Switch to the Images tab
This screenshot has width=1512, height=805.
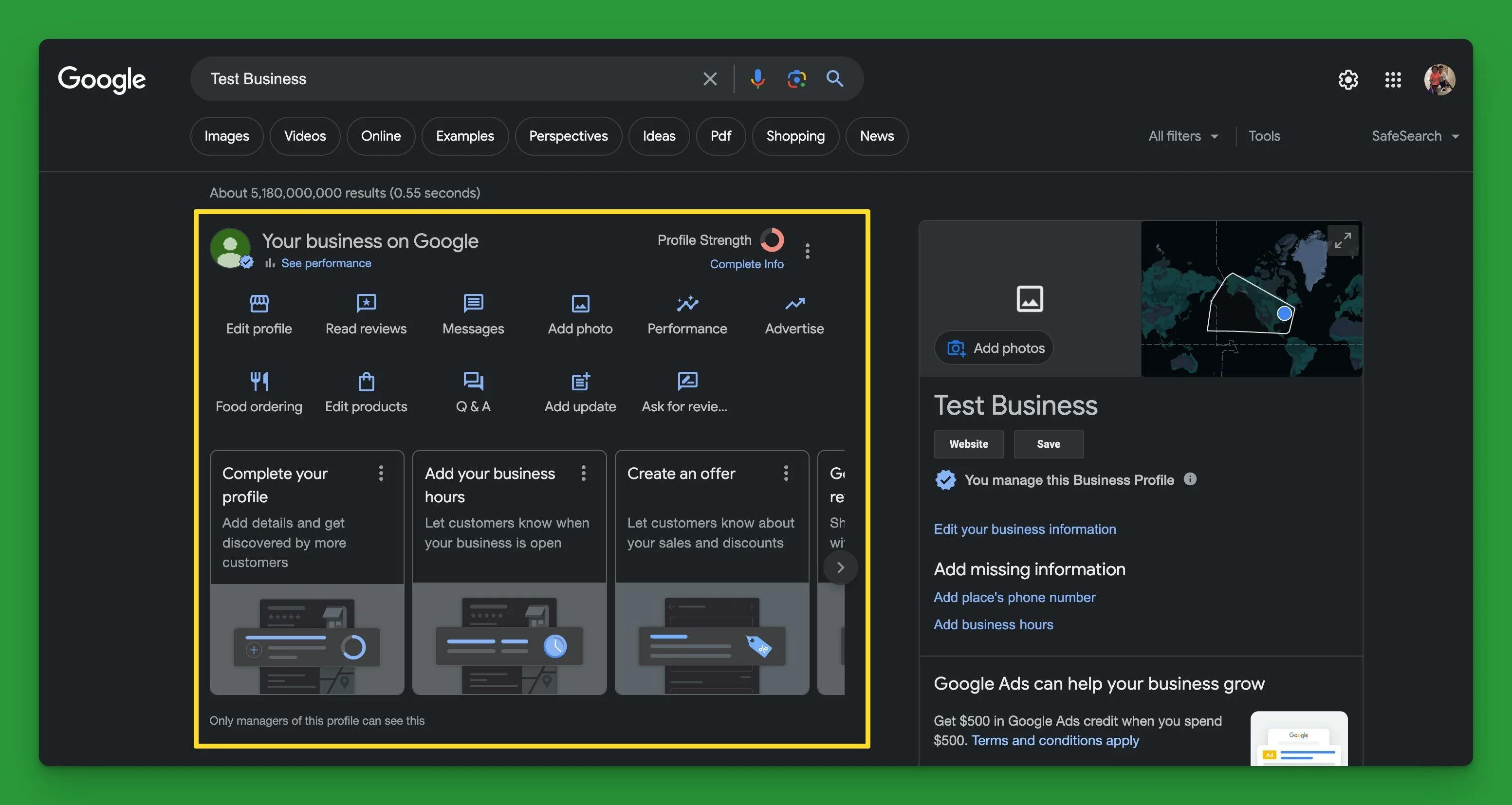pyautogui.click(x=226, y=136)
